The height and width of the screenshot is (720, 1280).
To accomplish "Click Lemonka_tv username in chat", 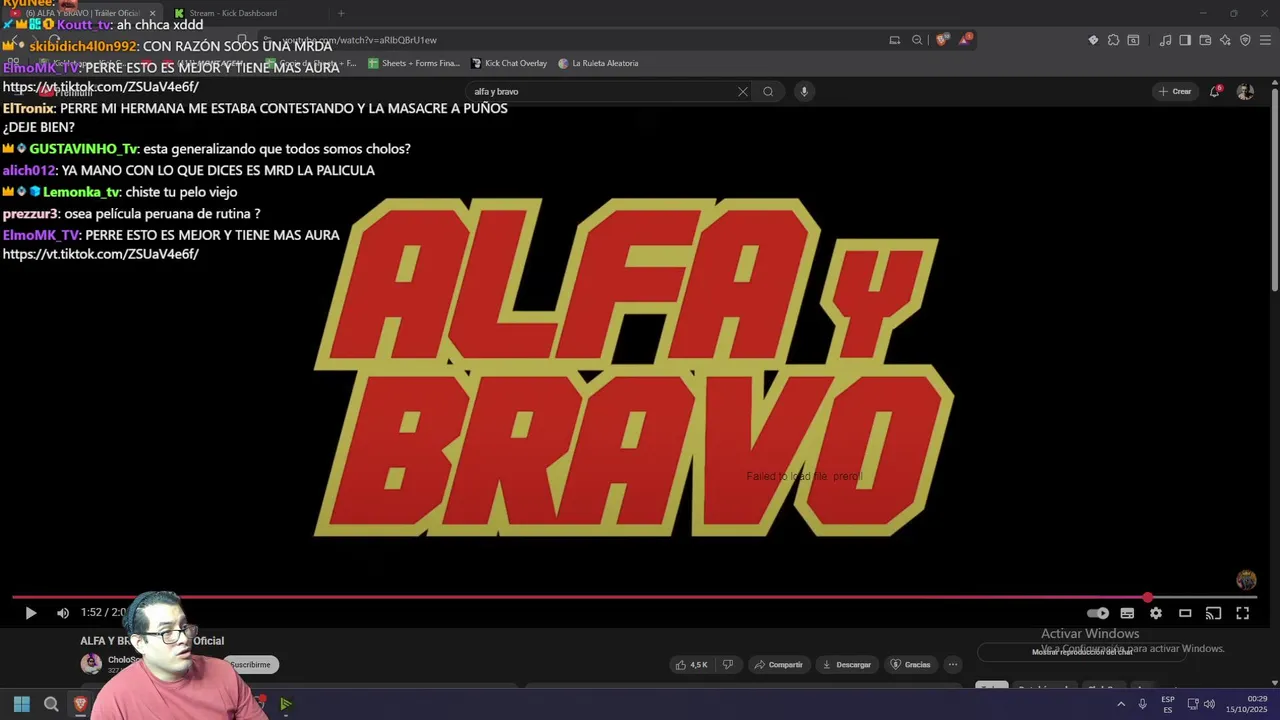I will (x=81, y=192).
